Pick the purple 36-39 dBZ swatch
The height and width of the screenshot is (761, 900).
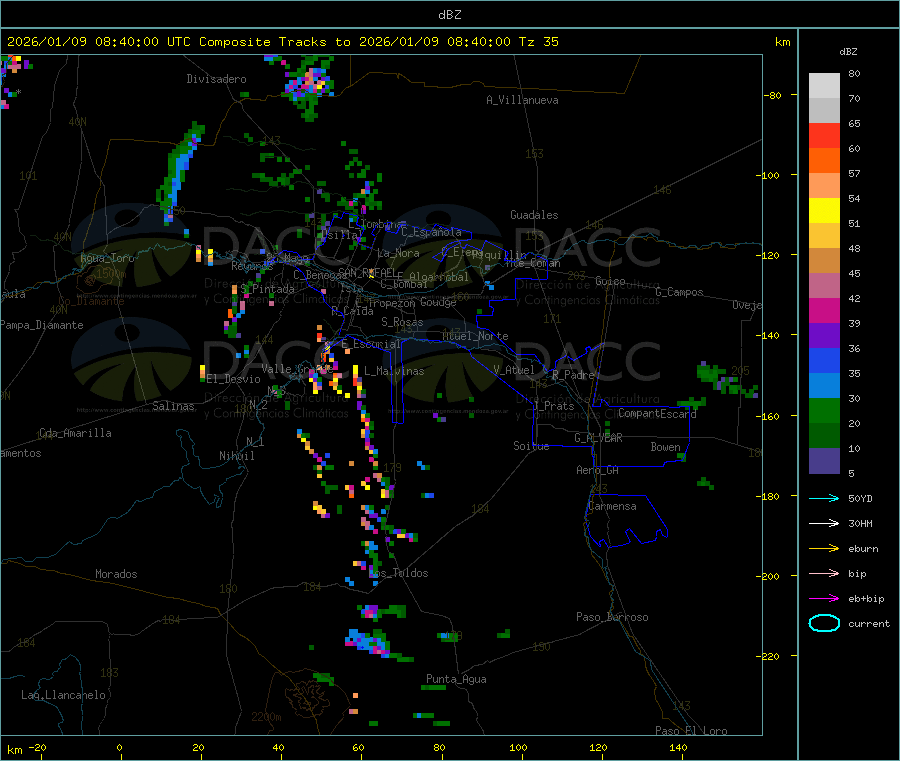click(824, 336)
